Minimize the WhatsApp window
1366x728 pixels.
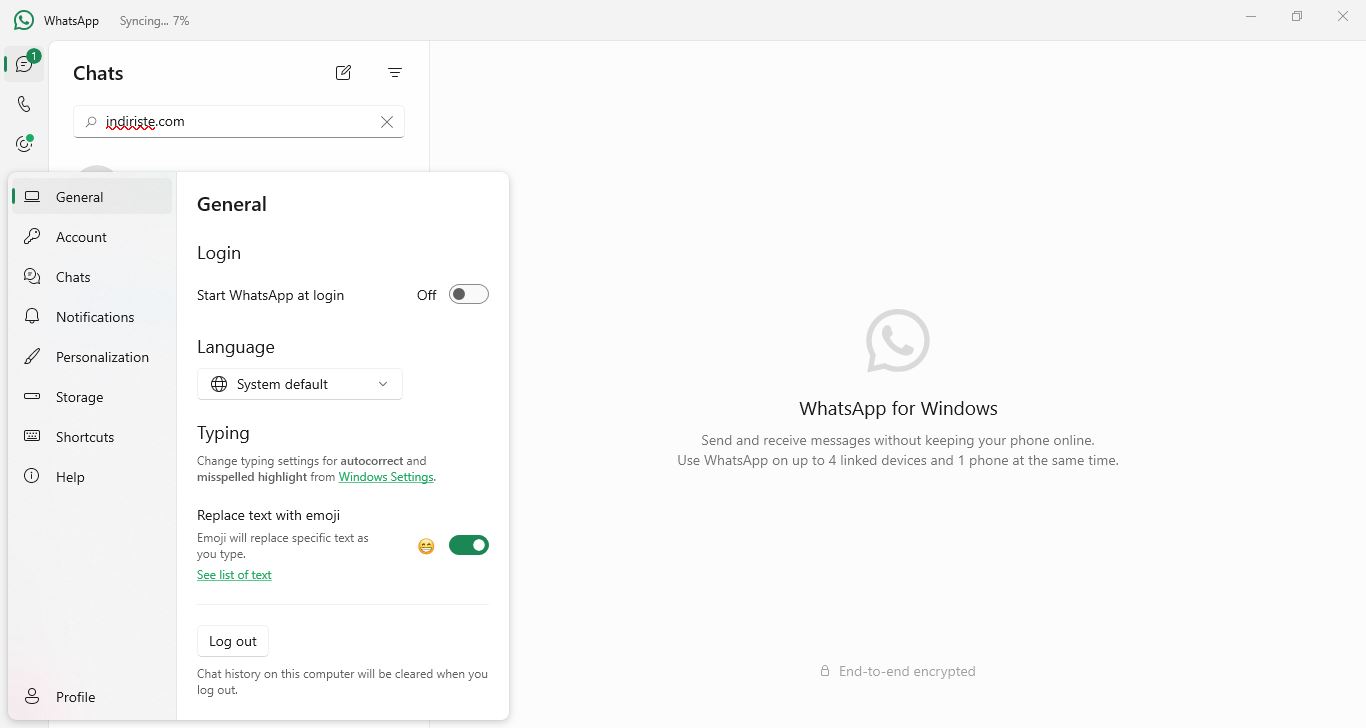click(1251, 17)
